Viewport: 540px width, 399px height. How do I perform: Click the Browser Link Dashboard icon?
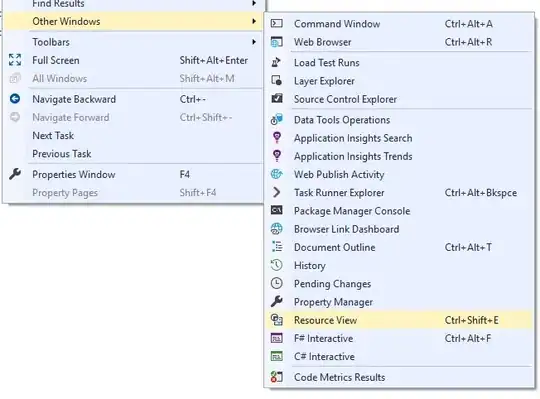[x=277, y=229]
